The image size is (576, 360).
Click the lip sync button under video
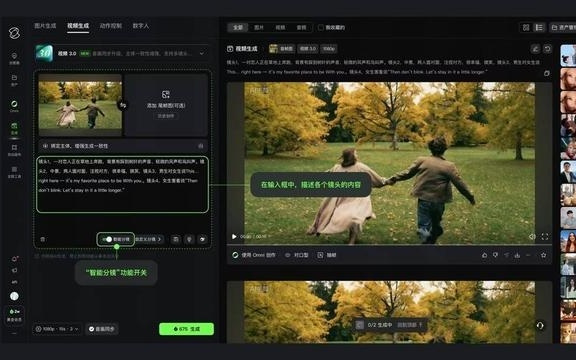pyautogui.click(x=297, y=255)
